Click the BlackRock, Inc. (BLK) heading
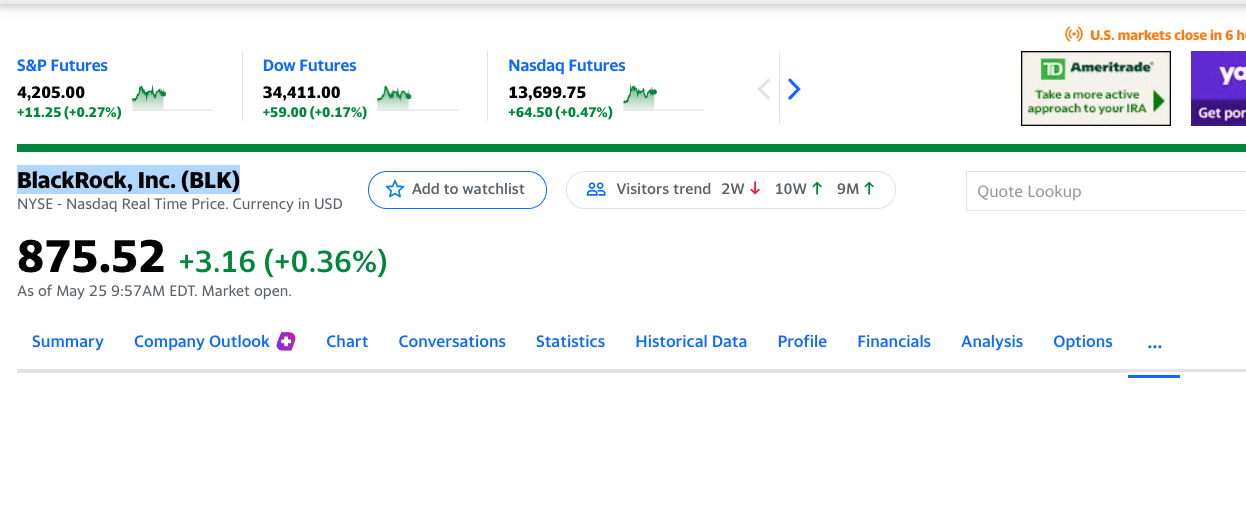1246x527 pixels. tap(128, 180)
